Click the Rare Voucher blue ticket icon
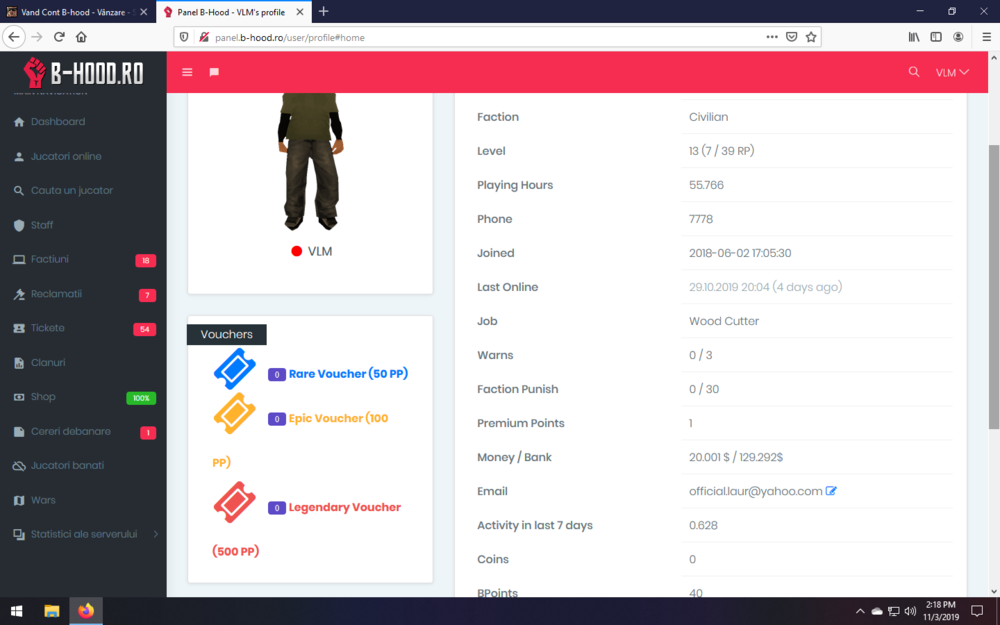 pyautogui.click(x=235, y=369)
